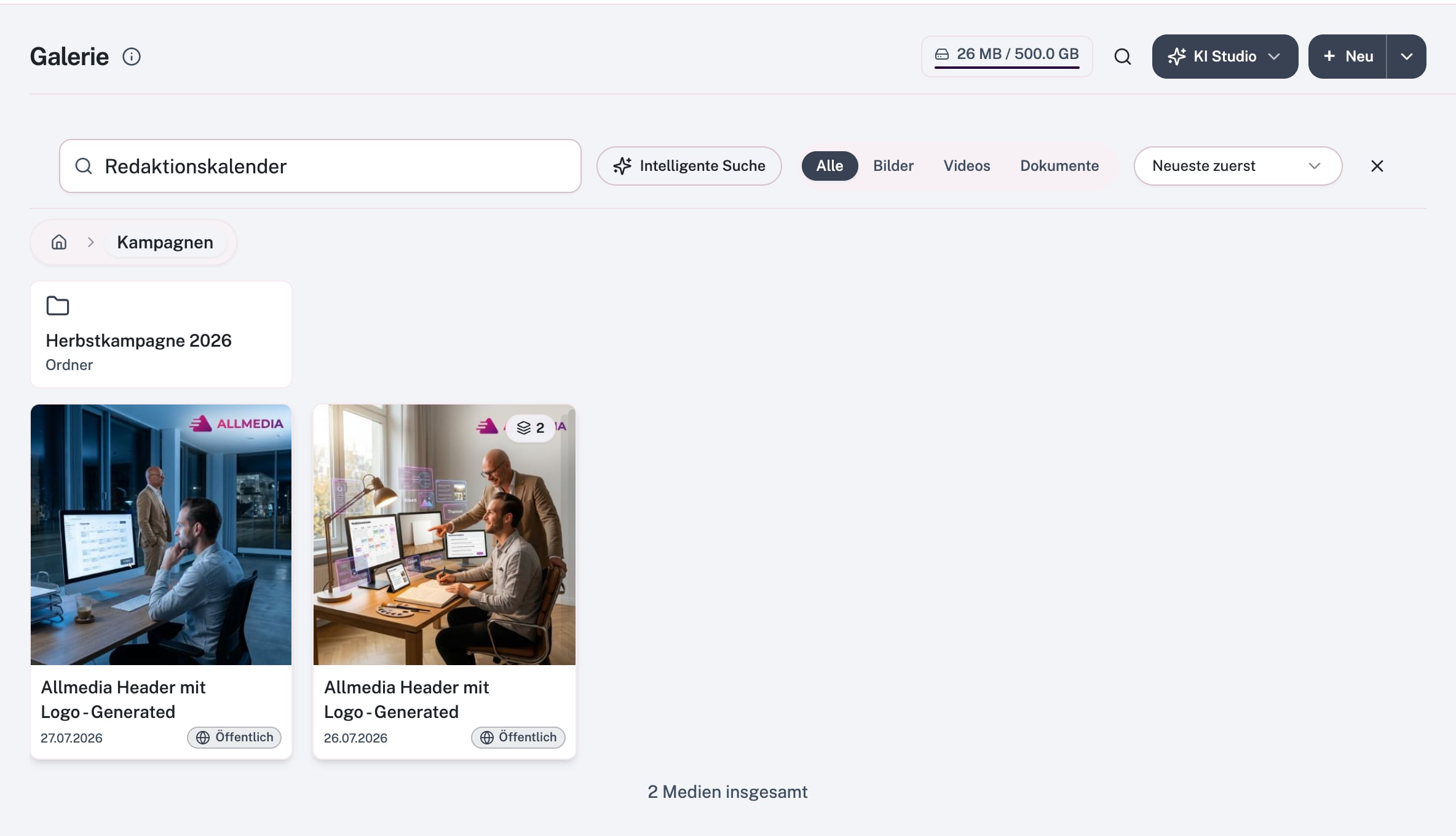The image size is (1456, 836).
Task: Click the Neu button
Action: point(1347,57)
